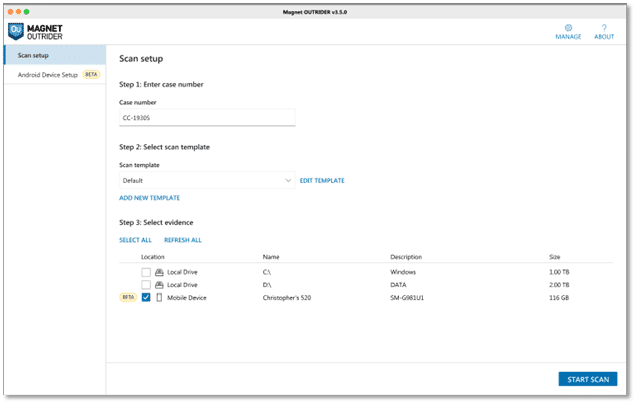The width and height of the screenshot is (636, 404).
Task: Enable the C:\ Local Drive checkbox
Action: (146, 272)
